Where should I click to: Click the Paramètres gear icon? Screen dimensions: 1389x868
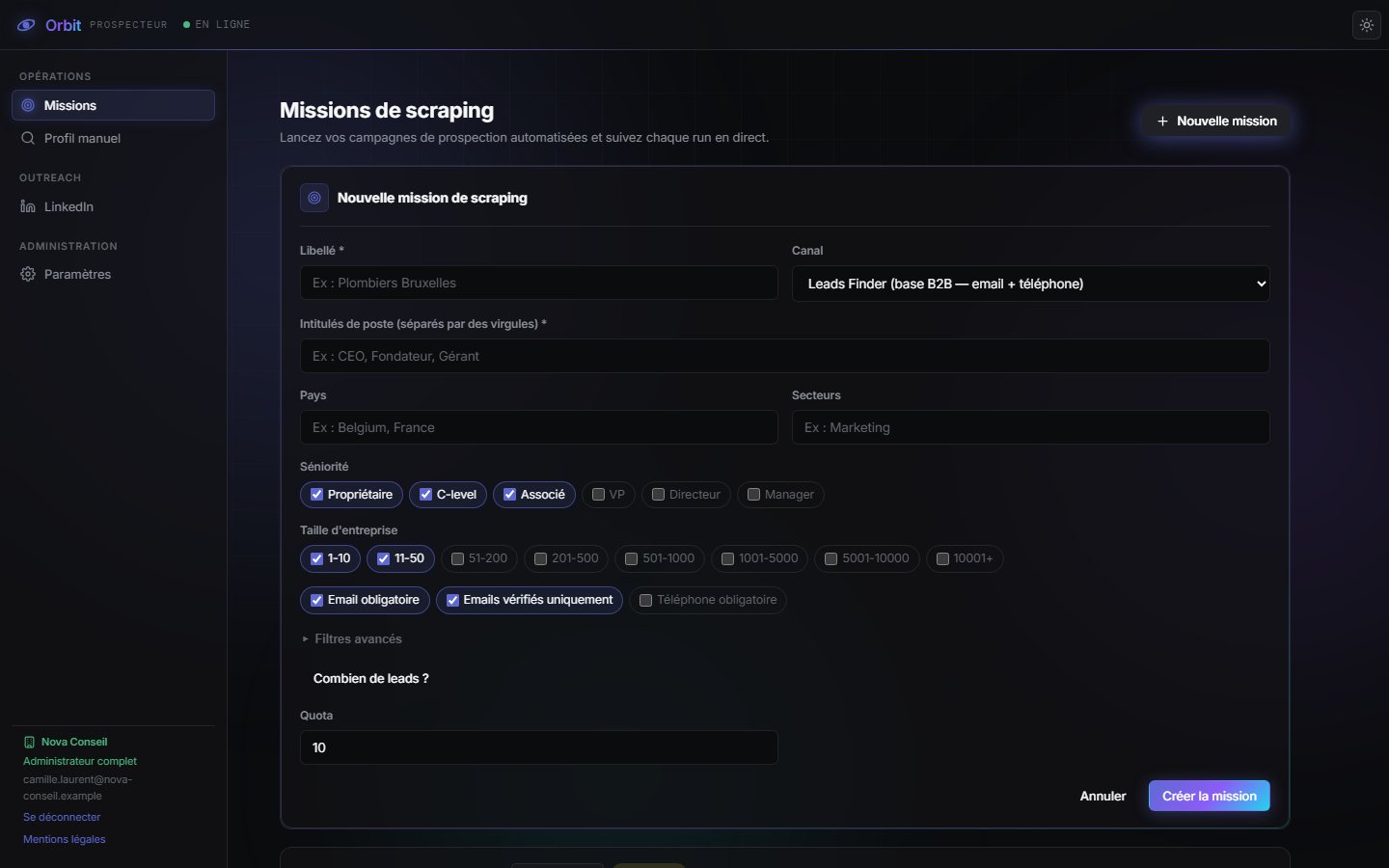[x=28, y=274]
